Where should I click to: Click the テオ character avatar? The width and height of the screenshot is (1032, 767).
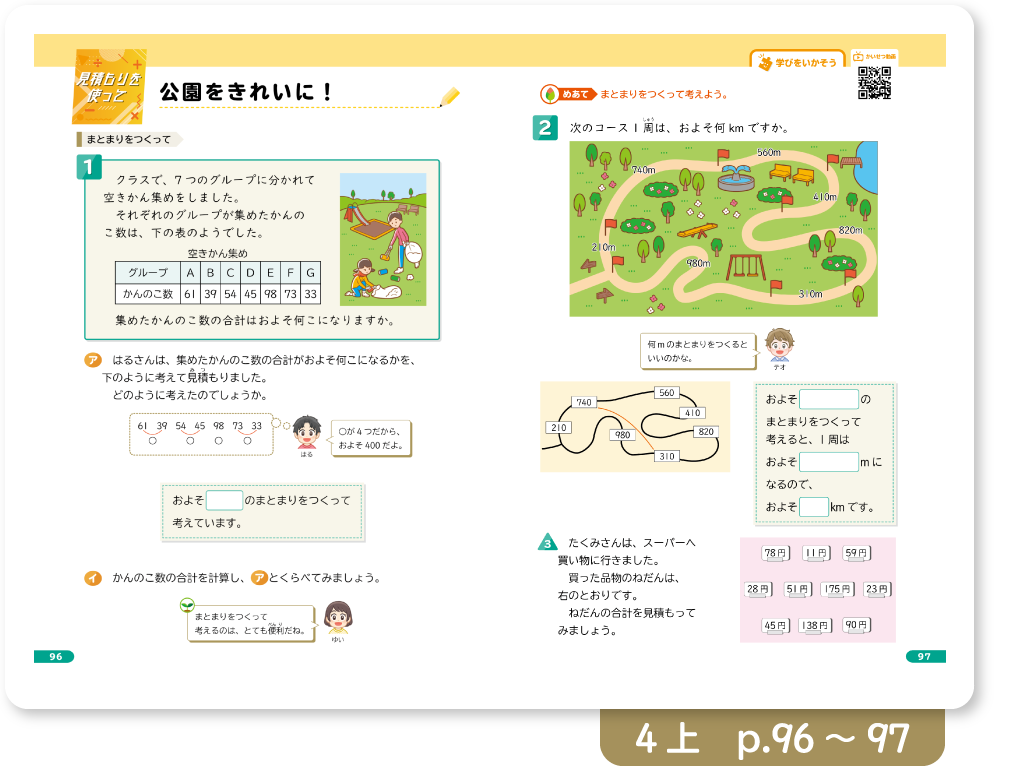coord(778,344)
